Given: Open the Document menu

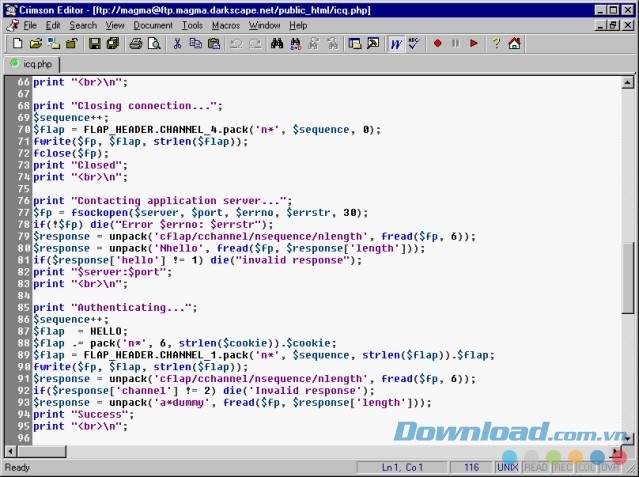Looking at the screenshot, I should [x=153, y=25].
